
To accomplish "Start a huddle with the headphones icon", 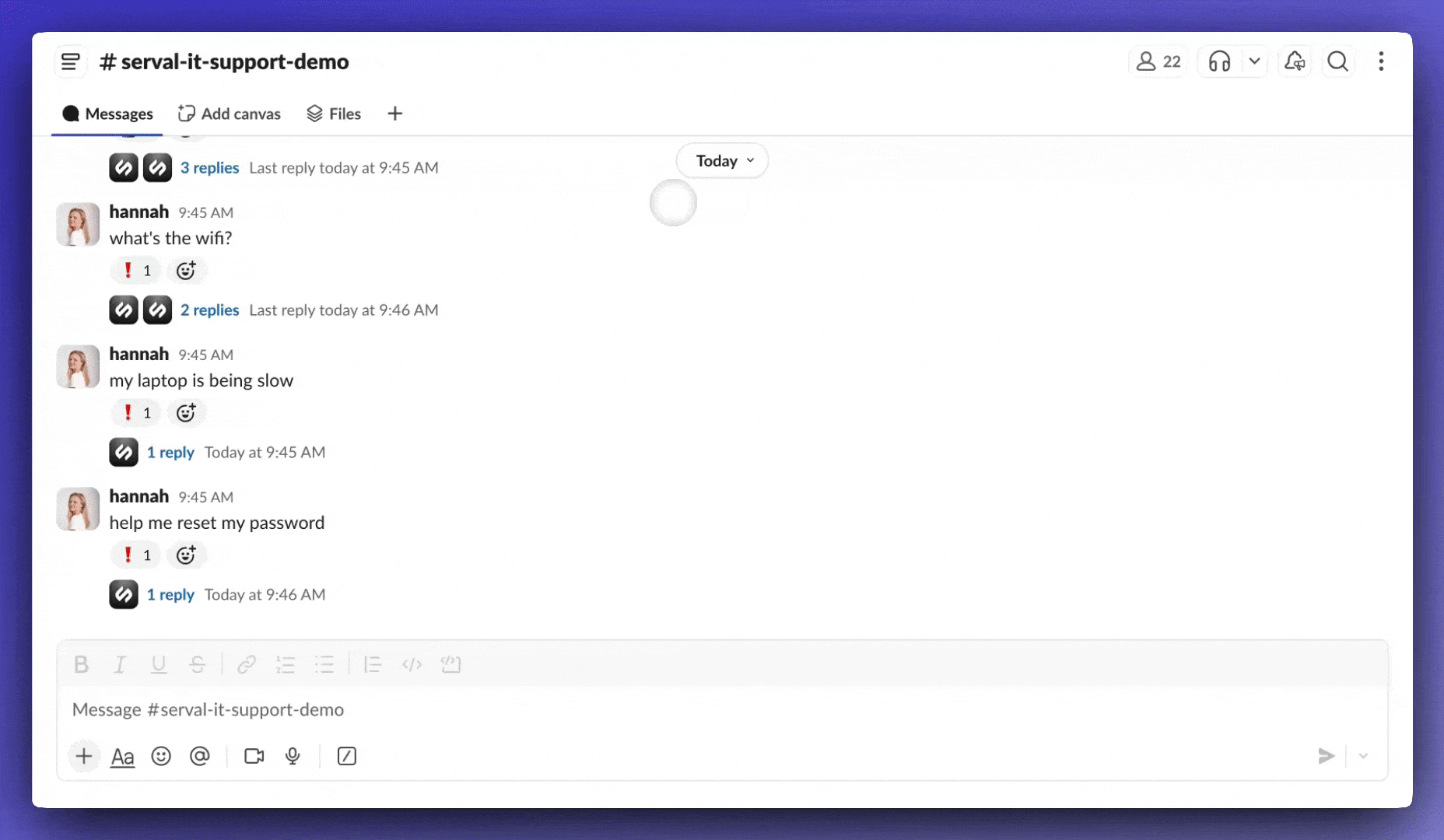I will tap(1218, 61).
